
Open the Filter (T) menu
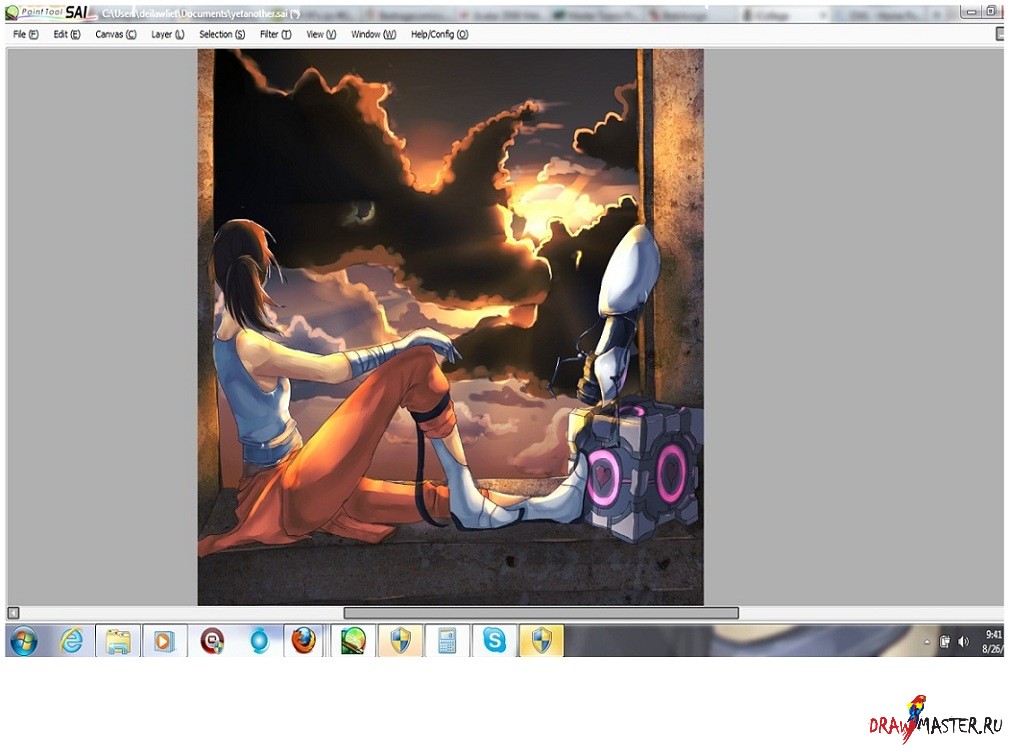coord(276,34)
